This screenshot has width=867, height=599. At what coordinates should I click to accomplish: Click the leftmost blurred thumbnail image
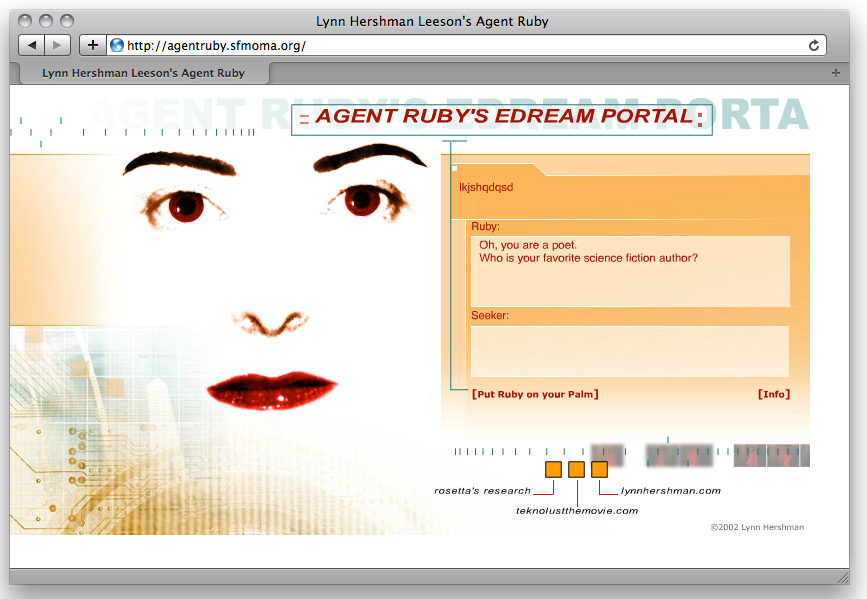click(607, 455)
